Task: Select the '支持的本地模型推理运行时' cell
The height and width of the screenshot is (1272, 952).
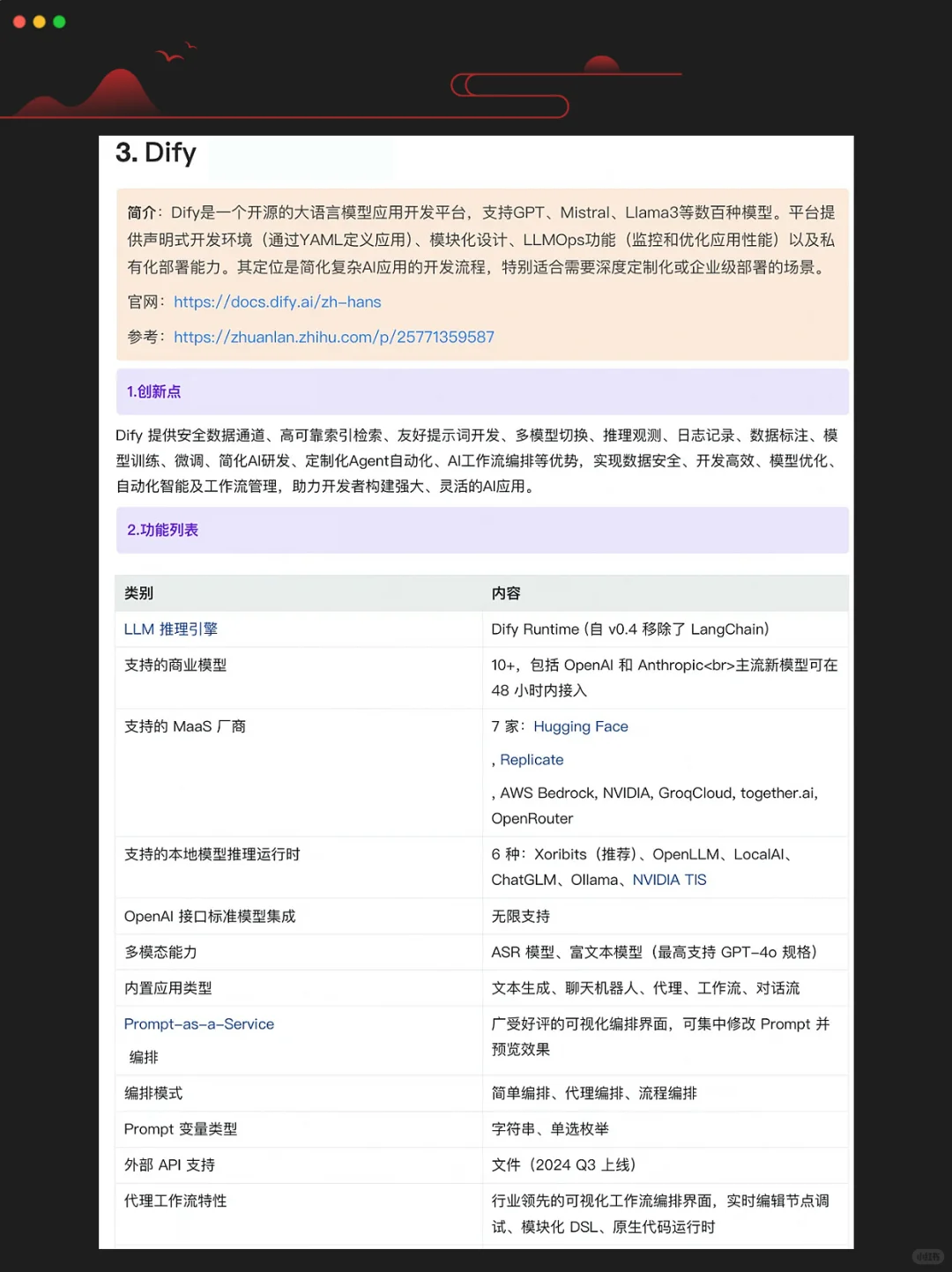Action: tap(299, 867)
